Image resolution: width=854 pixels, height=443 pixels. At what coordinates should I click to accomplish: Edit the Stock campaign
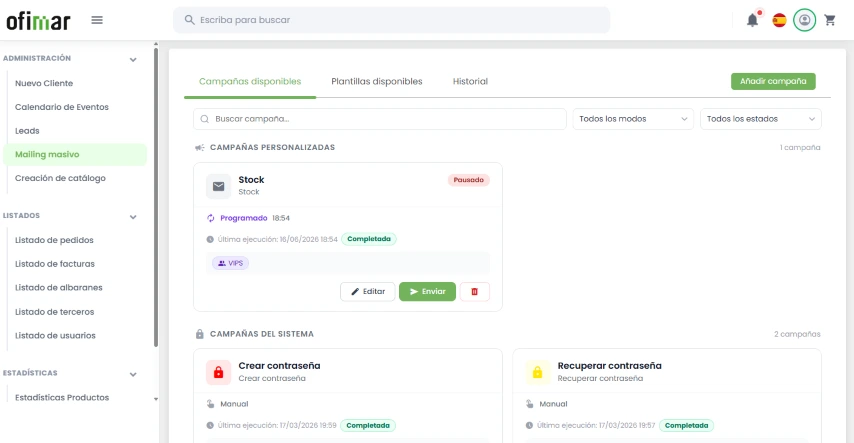(x=368, y=292)
